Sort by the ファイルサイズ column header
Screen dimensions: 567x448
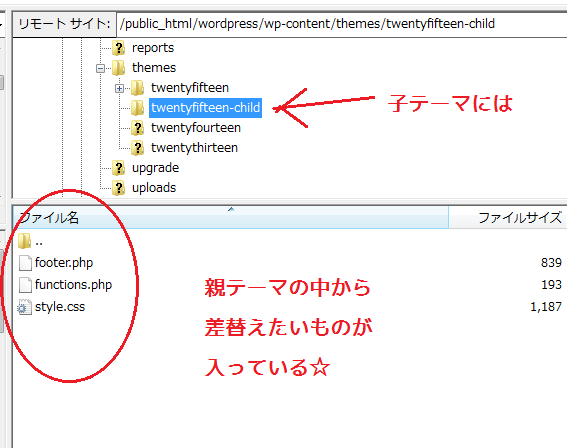(508, 217)
